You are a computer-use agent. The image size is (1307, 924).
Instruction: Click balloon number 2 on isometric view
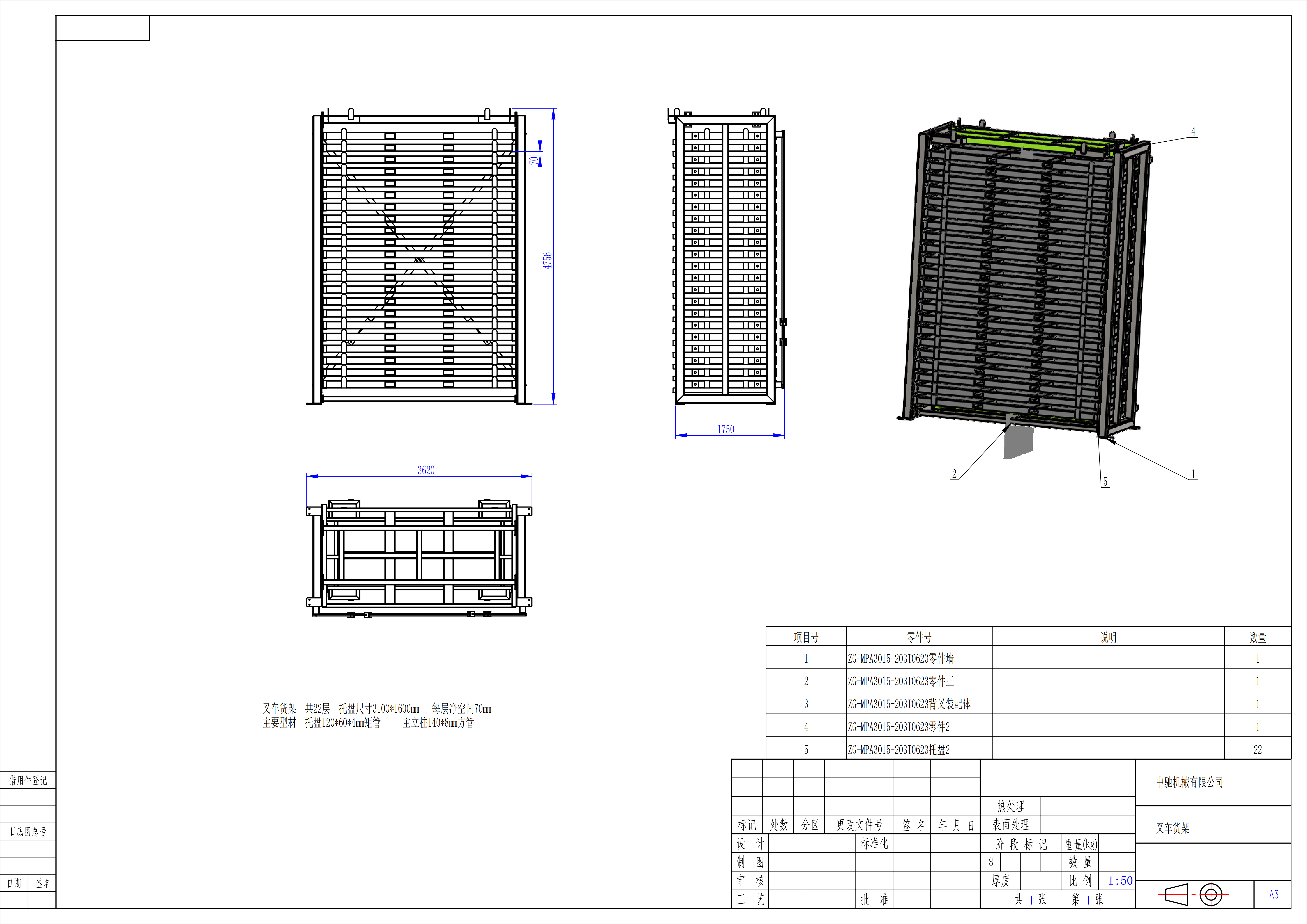pyautogui.click(x=954, y=474)
